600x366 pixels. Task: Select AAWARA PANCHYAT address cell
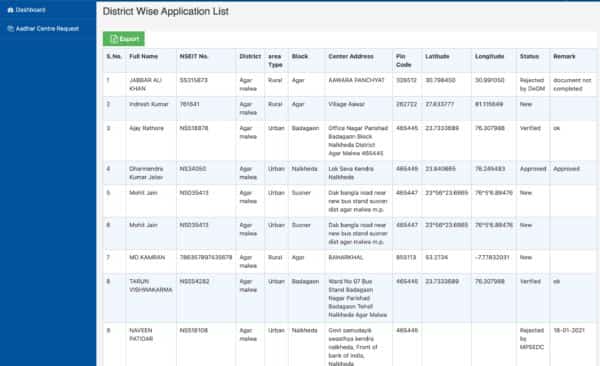(x=356, y=80)
